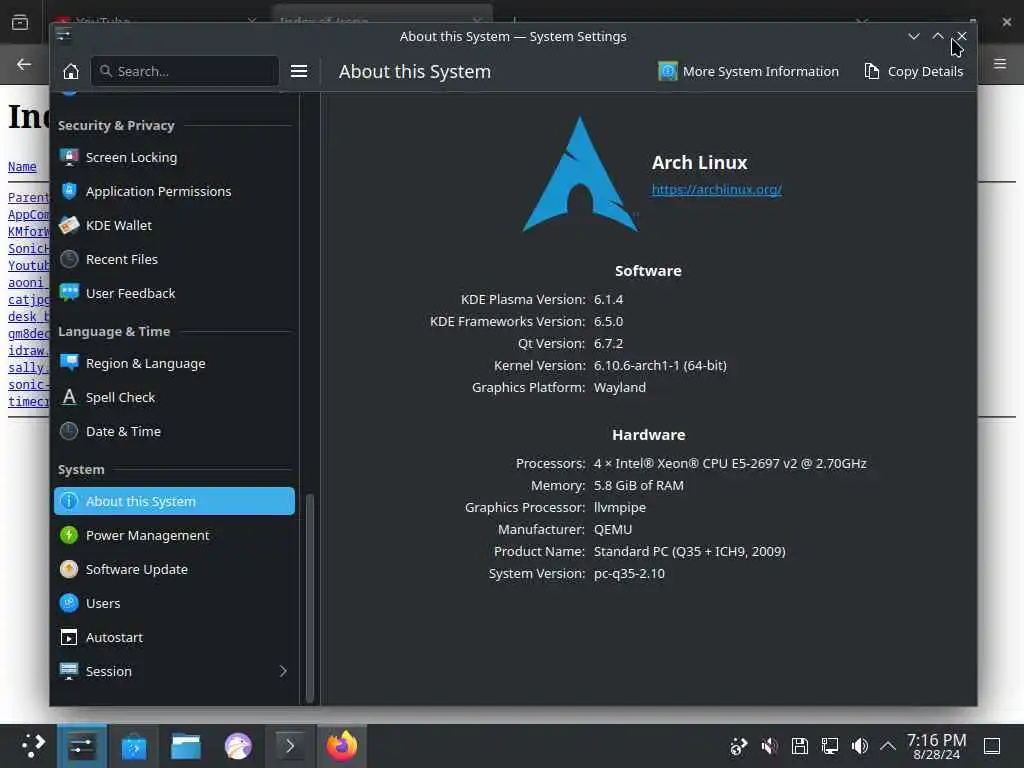The image size is (1024, 768).
Task: Expand hidden system tray icons
Action: [x=888, y=746]
